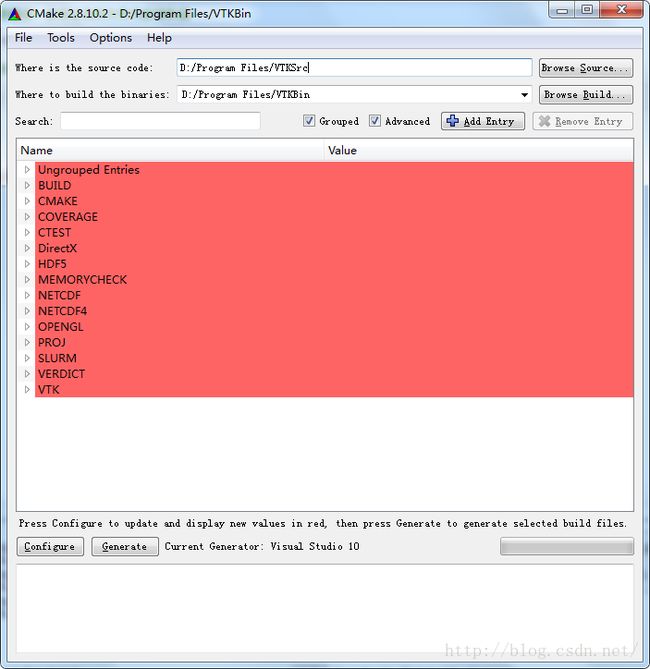Click the CMake logo in the title bar
This screenshot has width=650, height=669.
[x=15, y=14]
